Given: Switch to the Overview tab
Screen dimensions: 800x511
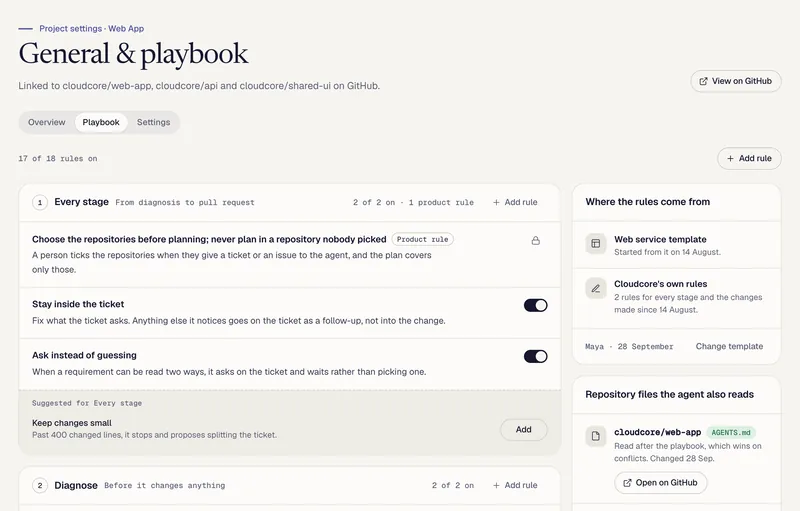Looking at the screenshot, I should tap(46, 122).
